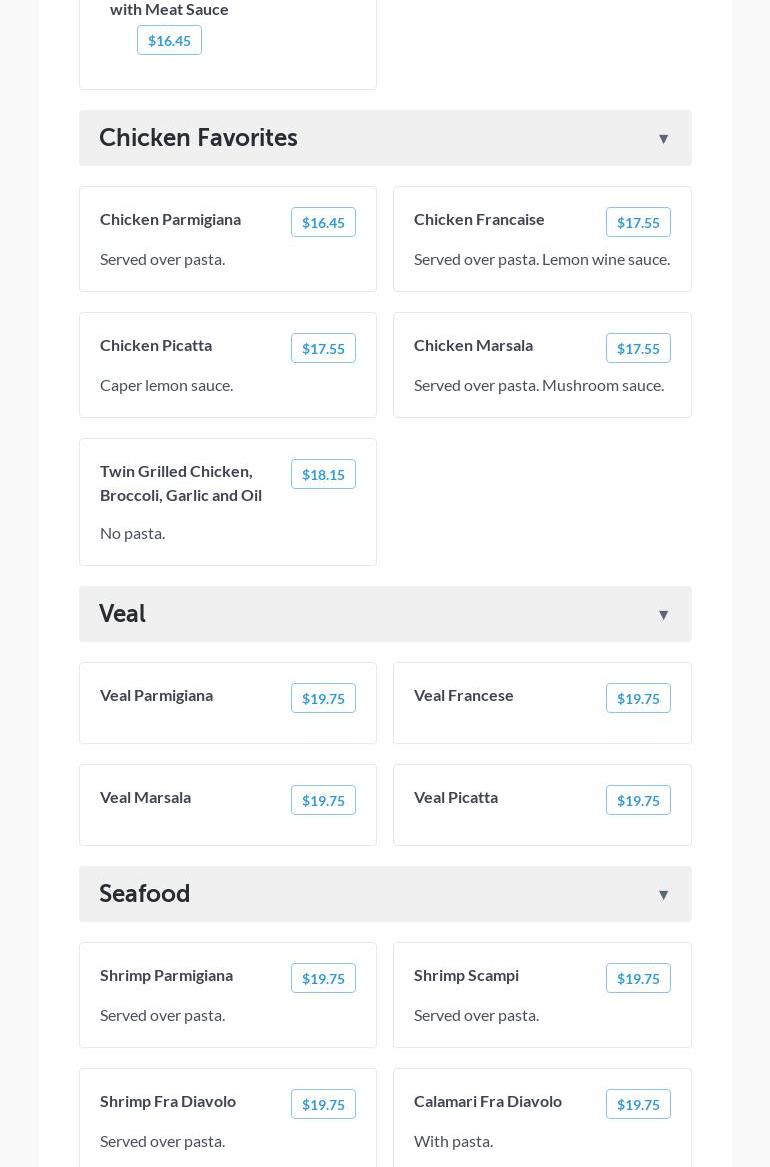Click the Chicken Marsala $17.55 price
Viewport: 770px width, 1167px height.
[x=638, y=349]
